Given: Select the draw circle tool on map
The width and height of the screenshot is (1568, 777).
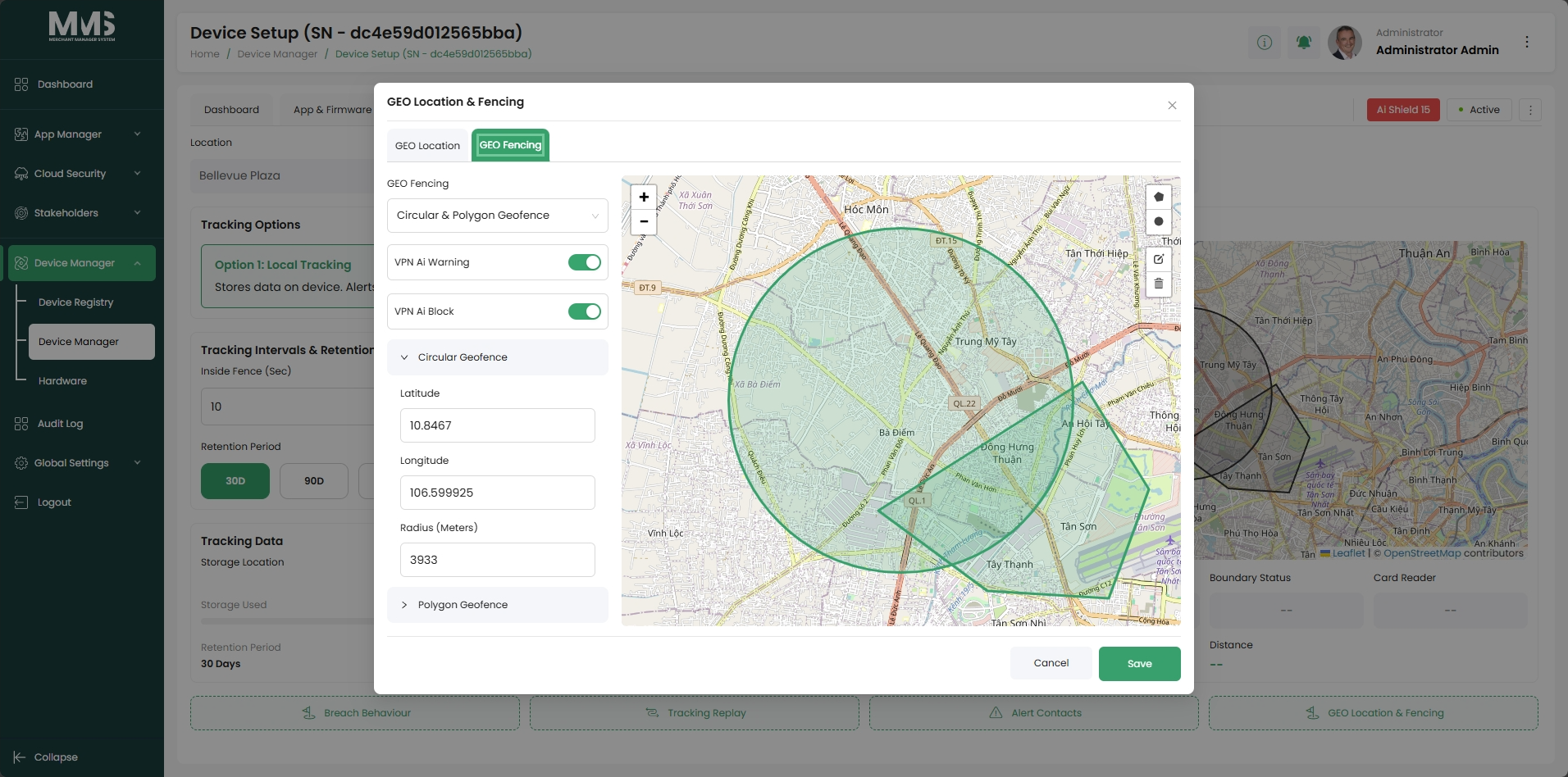Looking at the screenshot, I should (x=1158, y=222).
